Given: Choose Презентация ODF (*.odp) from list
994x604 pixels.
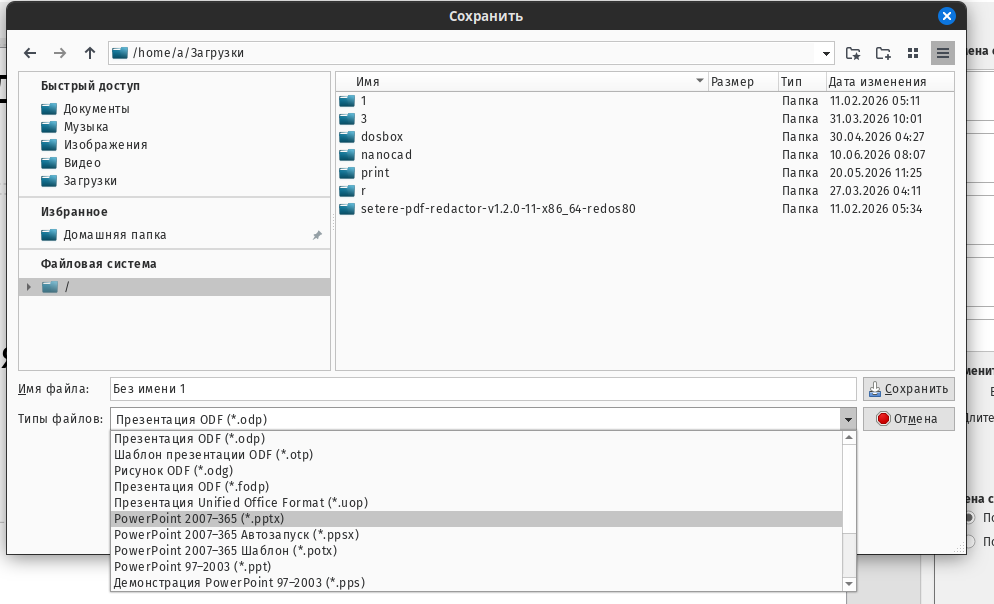Looking at the screenshot, I should 476,439.
